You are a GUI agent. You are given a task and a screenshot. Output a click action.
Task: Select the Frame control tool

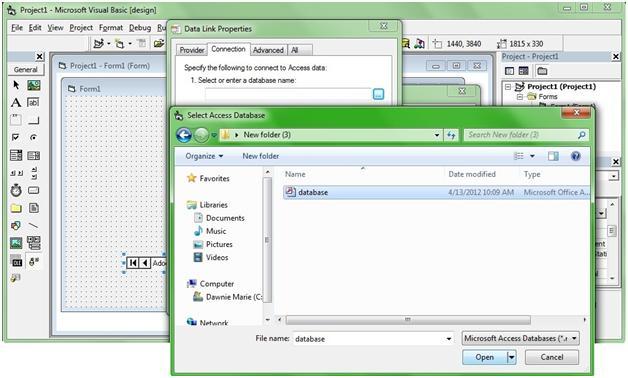coord(16,120)
